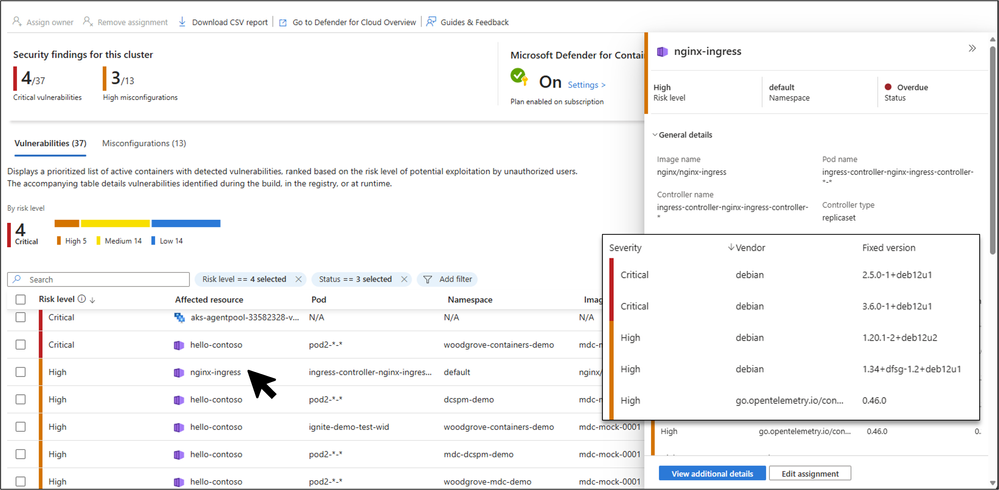Sort table by Affected resource column
This screenshot has height=490, width=999.
[x=209, y=299]
